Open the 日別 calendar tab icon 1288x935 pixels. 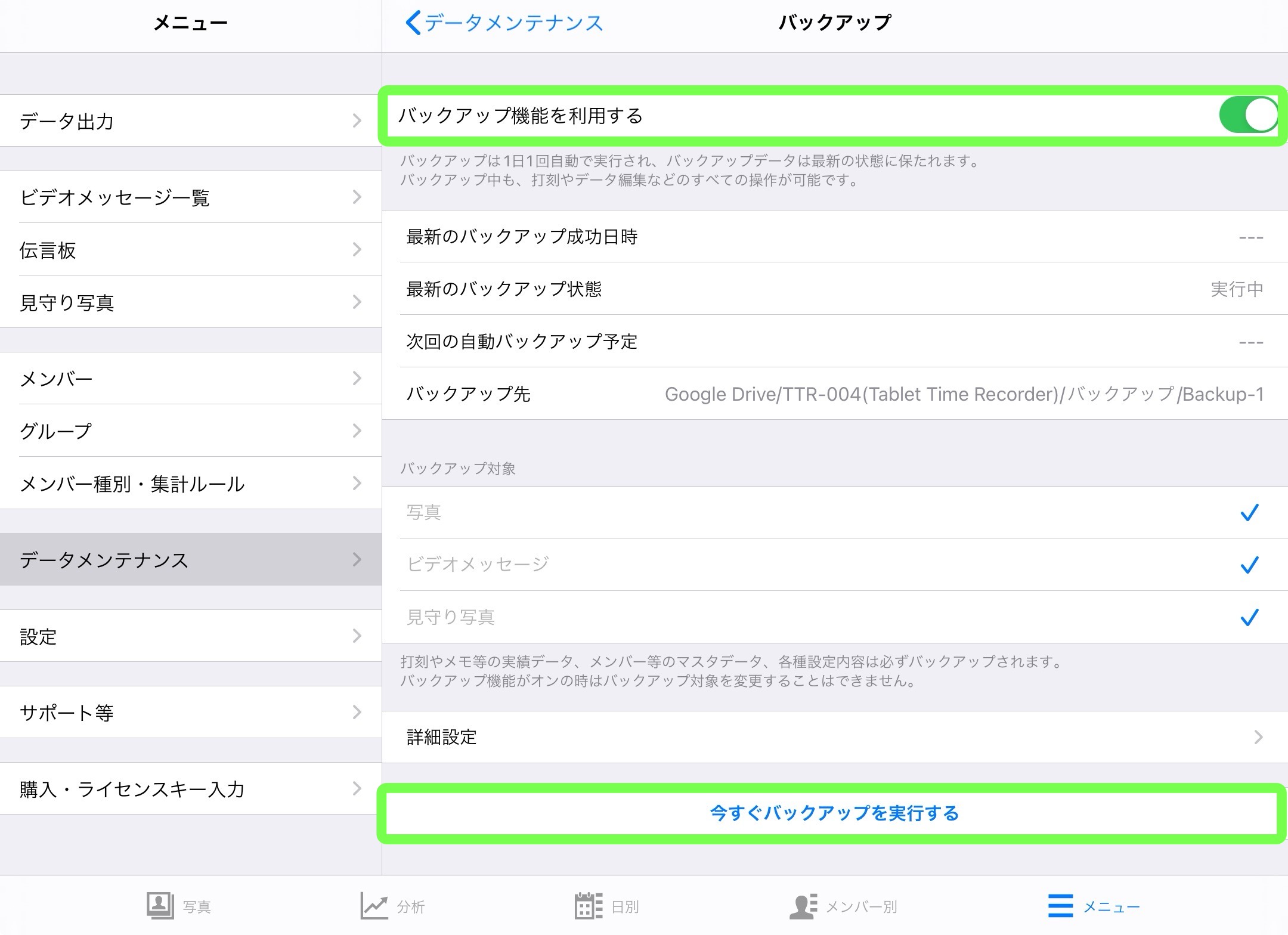coord(588,906)
